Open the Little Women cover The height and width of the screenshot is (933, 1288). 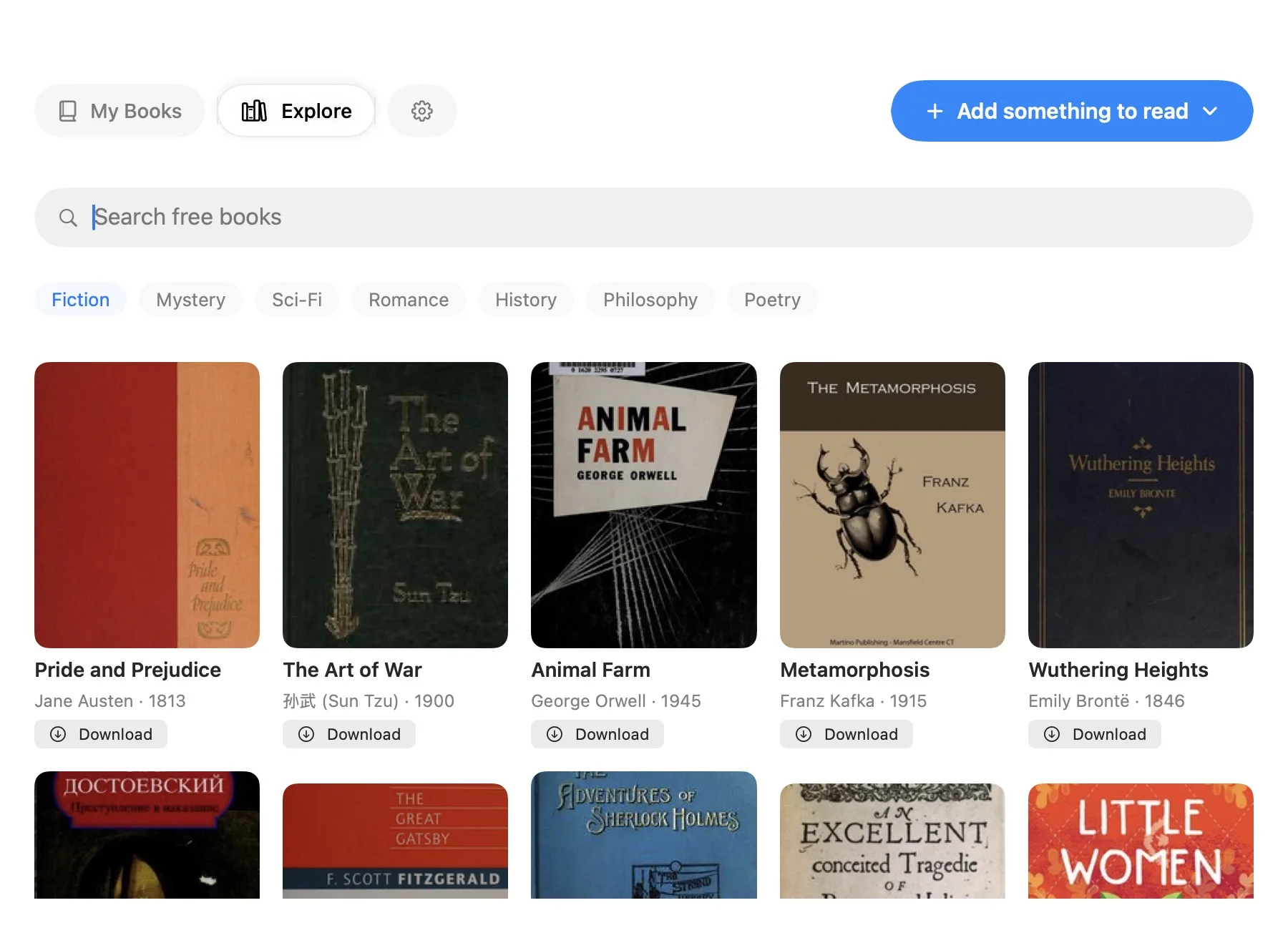tap(1141, 841)
